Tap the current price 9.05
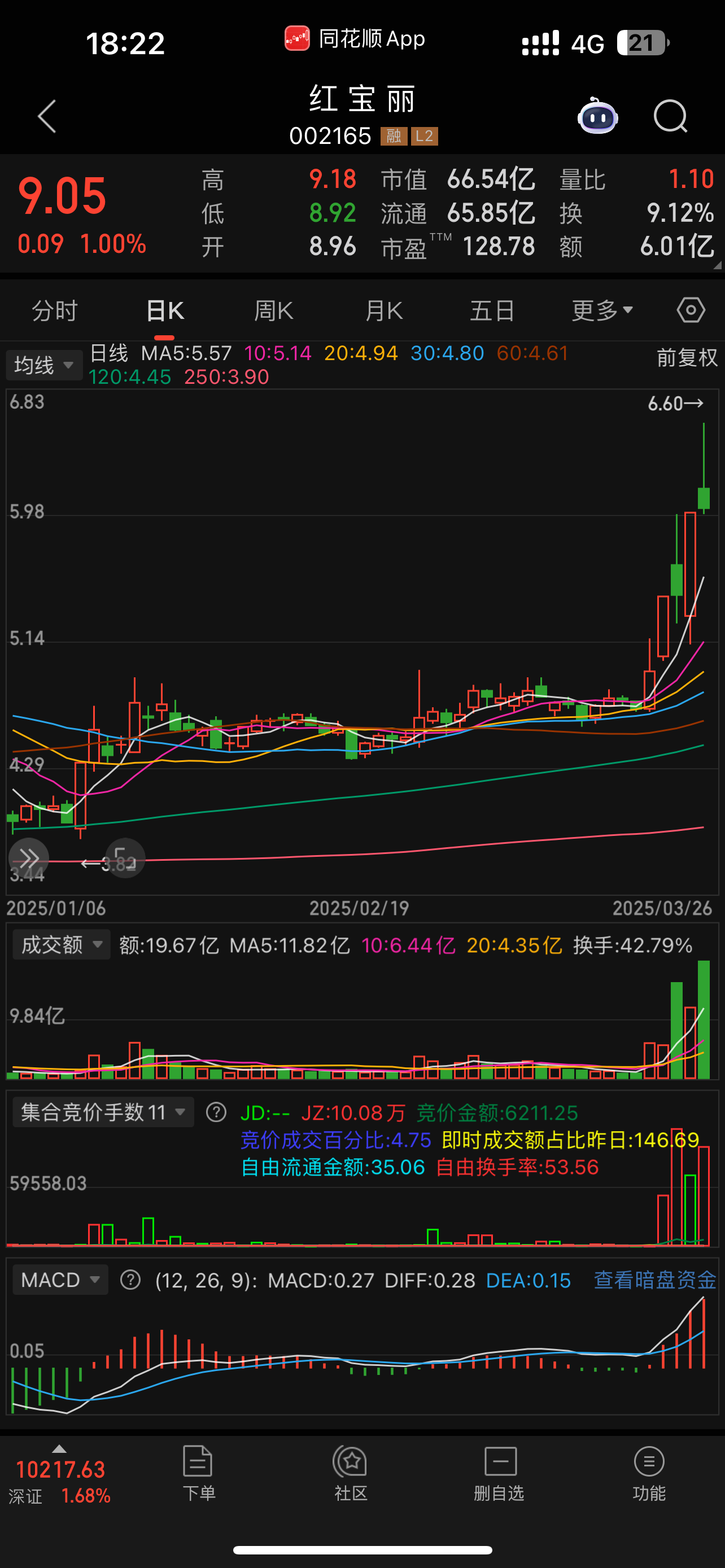725x1568 pixels. pyautogui.click(x=62, y=196)
